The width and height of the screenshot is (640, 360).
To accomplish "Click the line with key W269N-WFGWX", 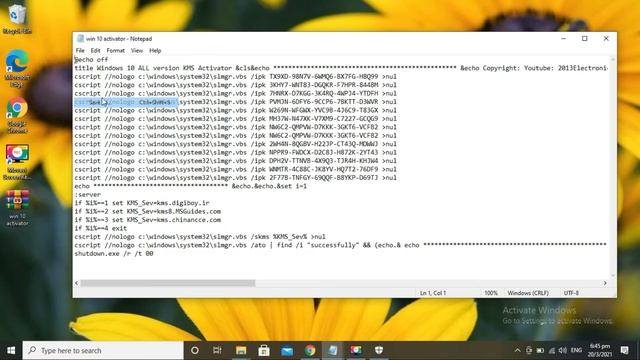I will (x=235, y=110).
